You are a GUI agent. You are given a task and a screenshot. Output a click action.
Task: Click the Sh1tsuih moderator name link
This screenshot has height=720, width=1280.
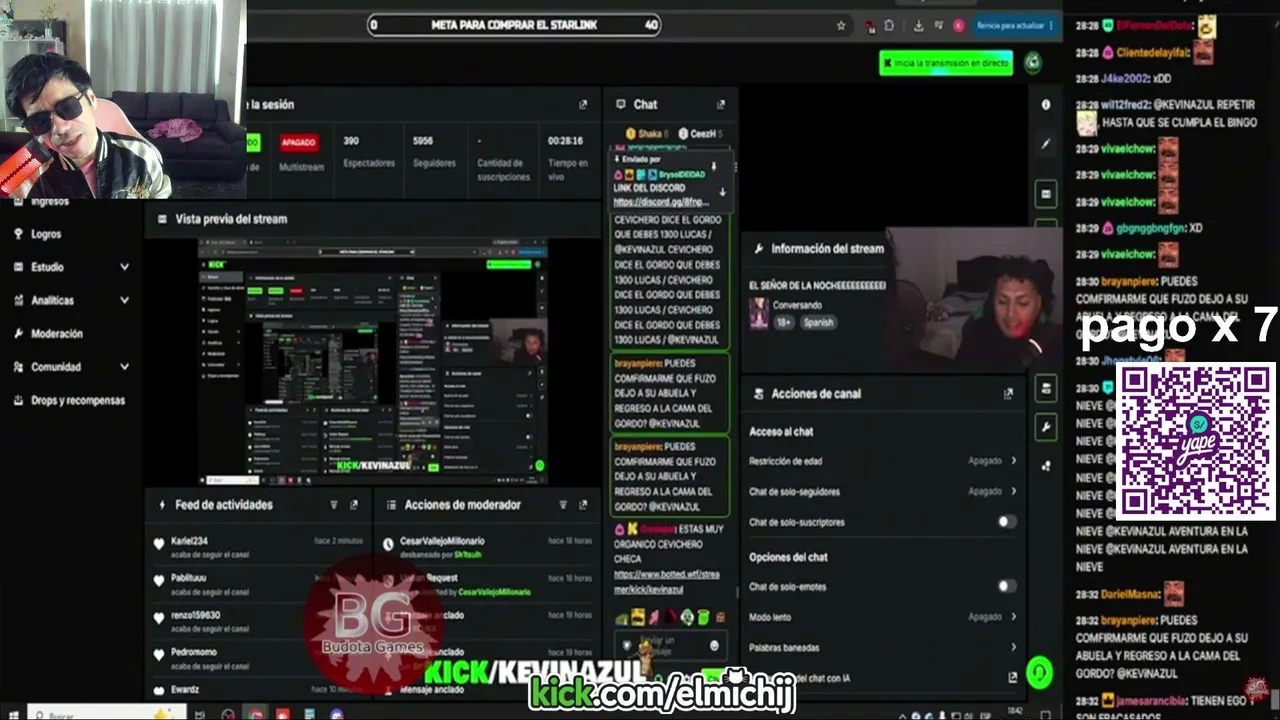[x=467, y=554]
